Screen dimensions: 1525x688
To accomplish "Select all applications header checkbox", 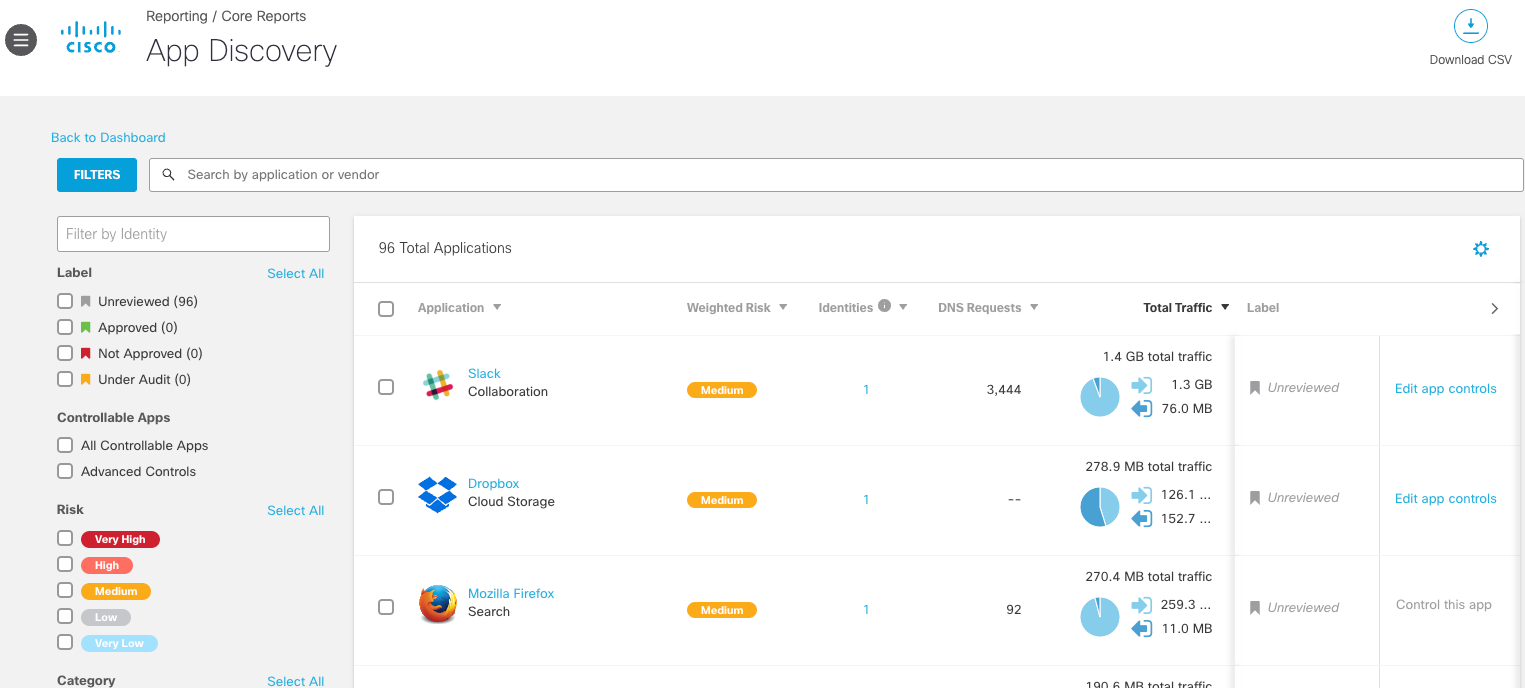I will [x=386, y=309].
